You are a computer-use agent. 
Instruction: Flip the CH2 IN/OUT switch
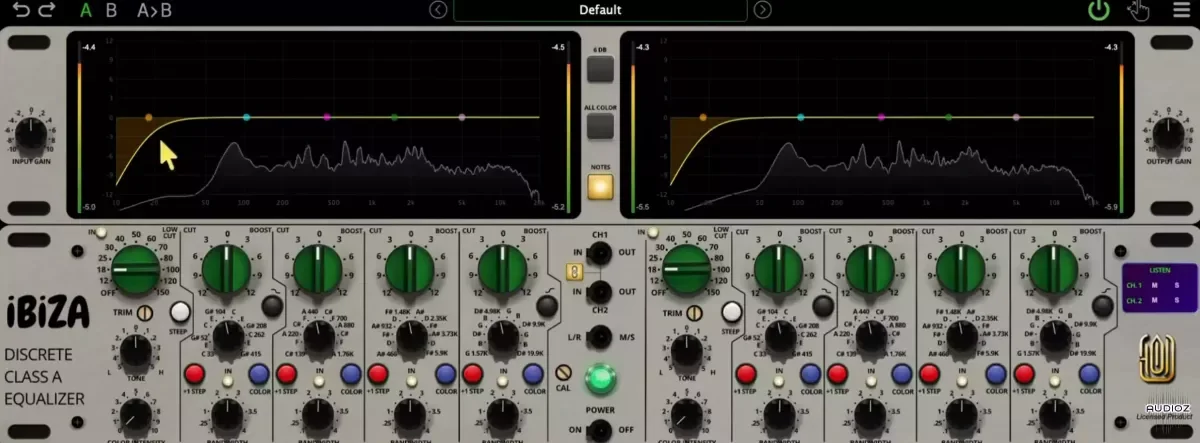pos(601,291)
